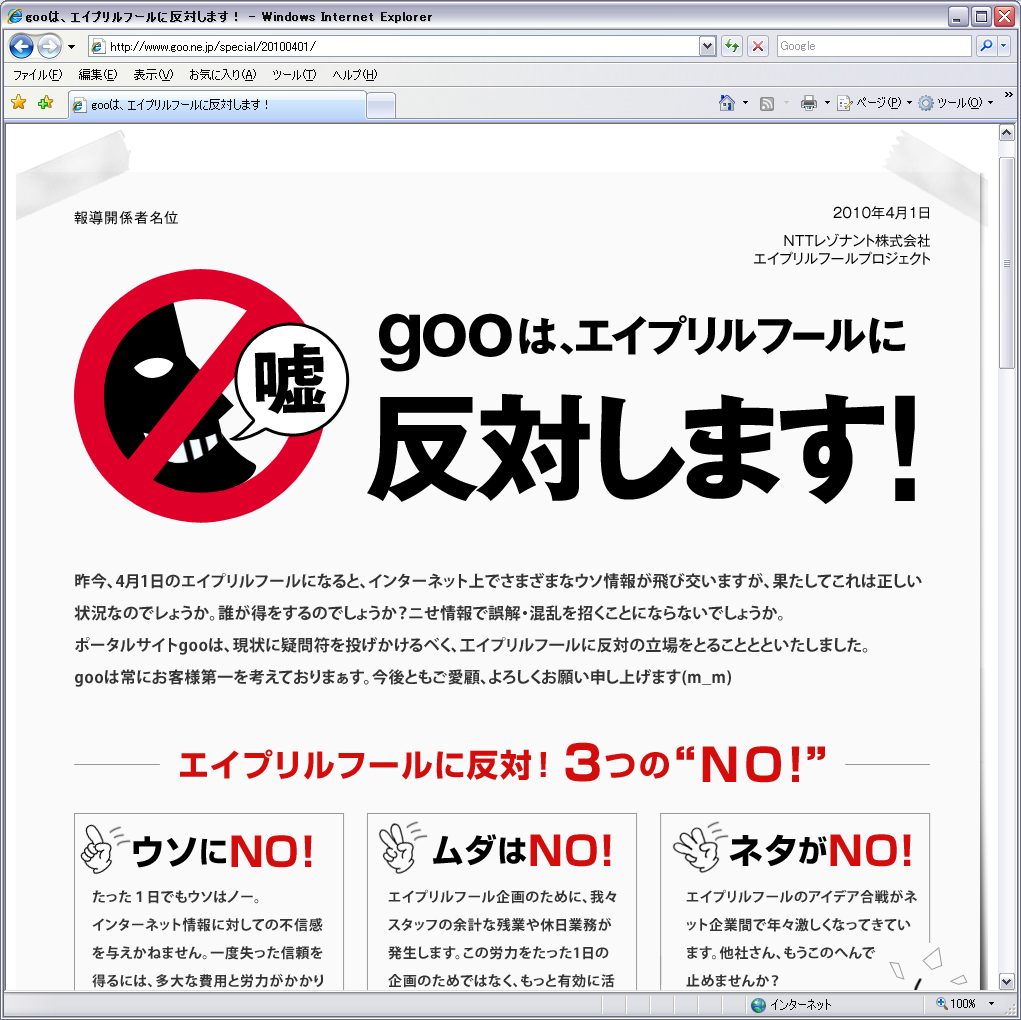Click the Back navigation arrow button

point(21,46)
